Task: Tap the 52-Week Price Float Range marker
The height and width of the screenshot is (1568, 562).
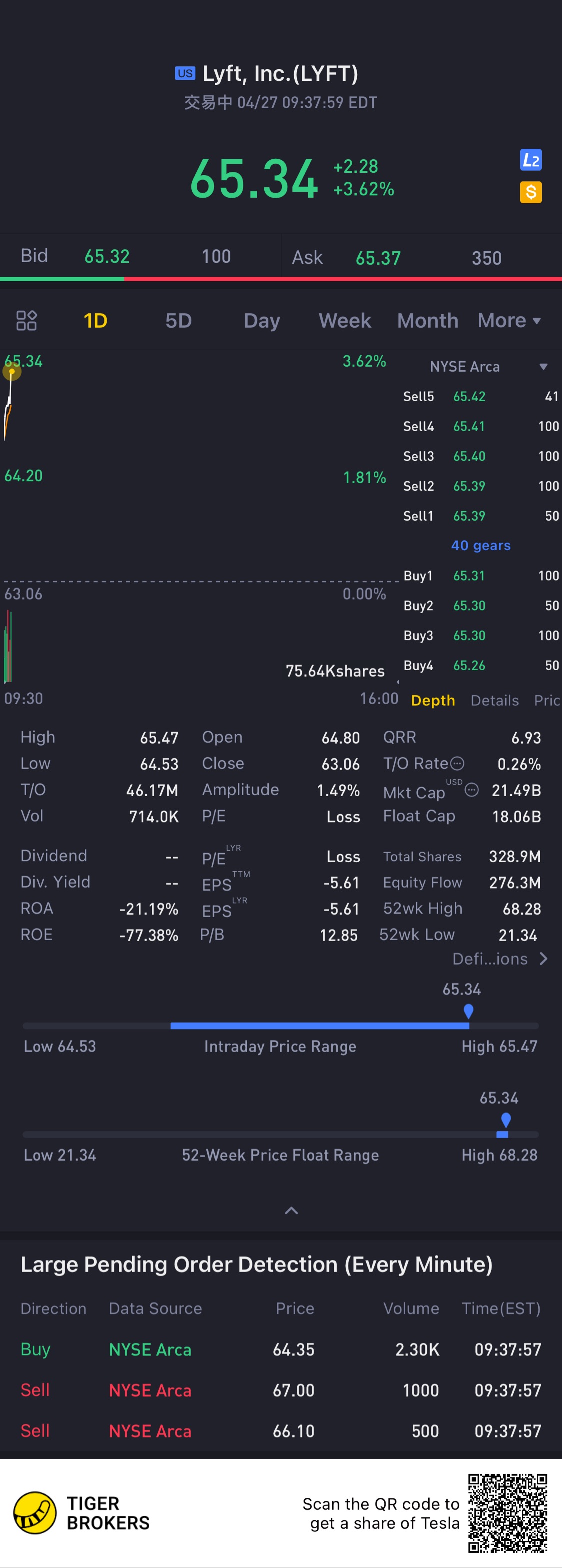Action: coord(505,1120)
